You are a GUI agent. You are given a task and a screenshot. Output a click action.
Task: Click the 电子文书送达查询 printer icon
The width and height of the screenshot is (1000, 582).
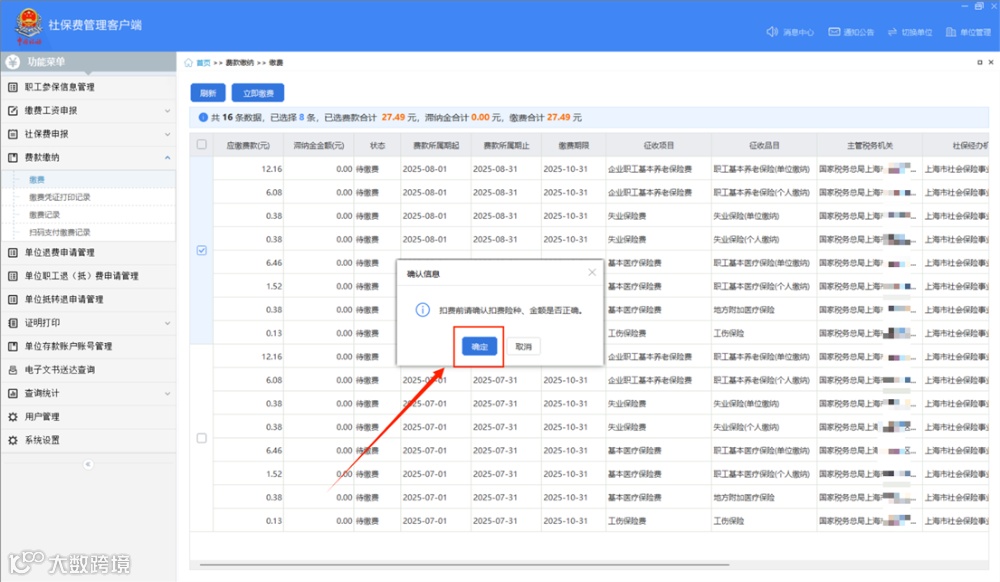[13, 370]
